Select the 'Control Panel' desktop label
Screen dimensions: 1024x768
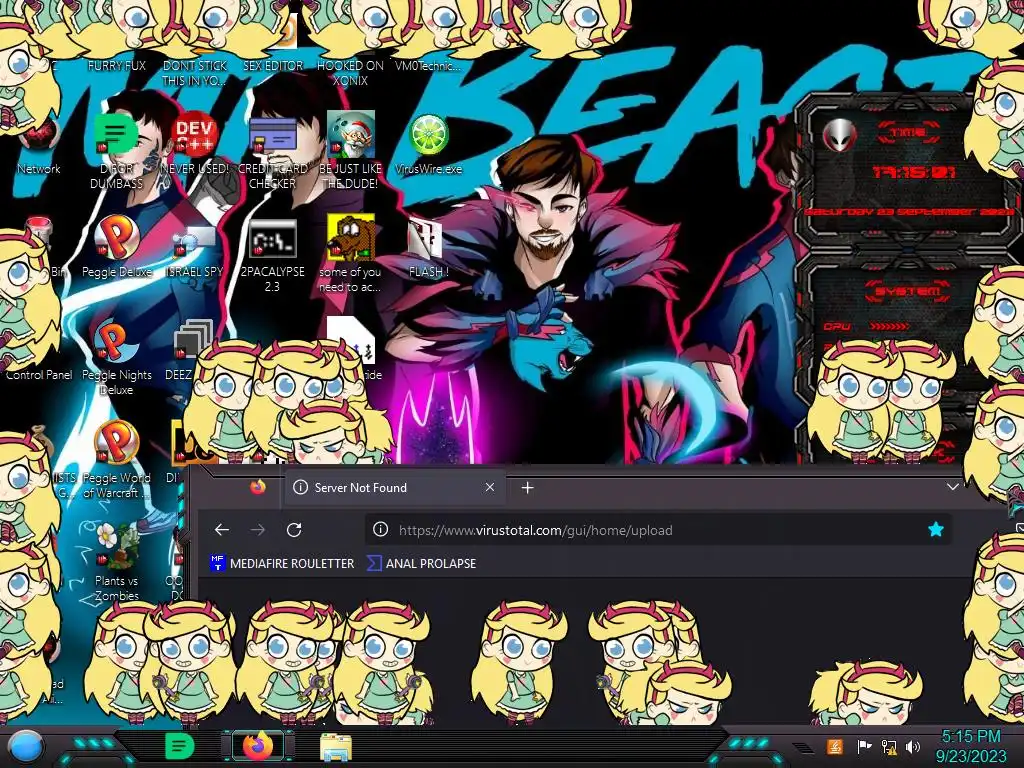pos(39,375)
